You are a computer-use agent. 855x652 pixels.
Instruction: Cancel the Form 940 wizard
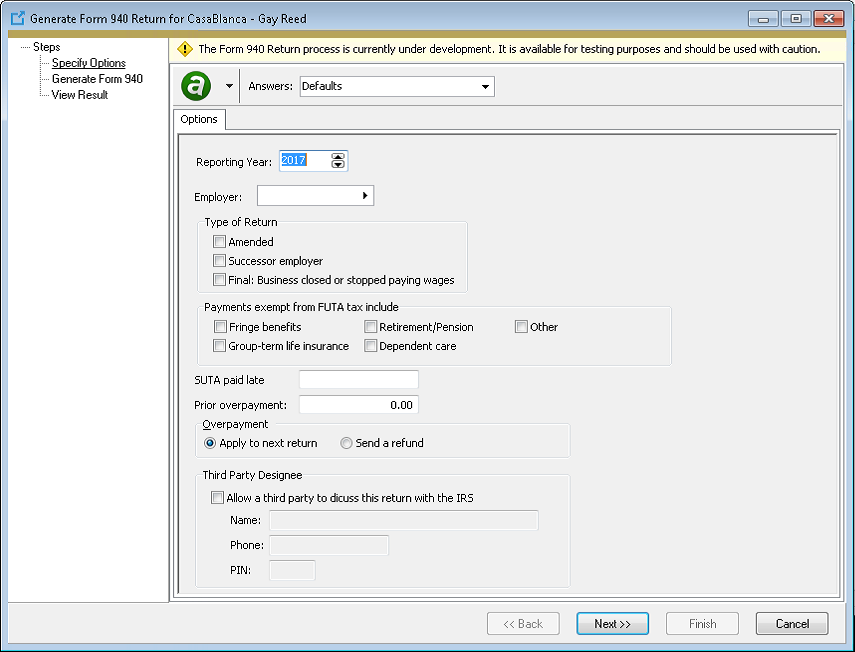point(791,623)
